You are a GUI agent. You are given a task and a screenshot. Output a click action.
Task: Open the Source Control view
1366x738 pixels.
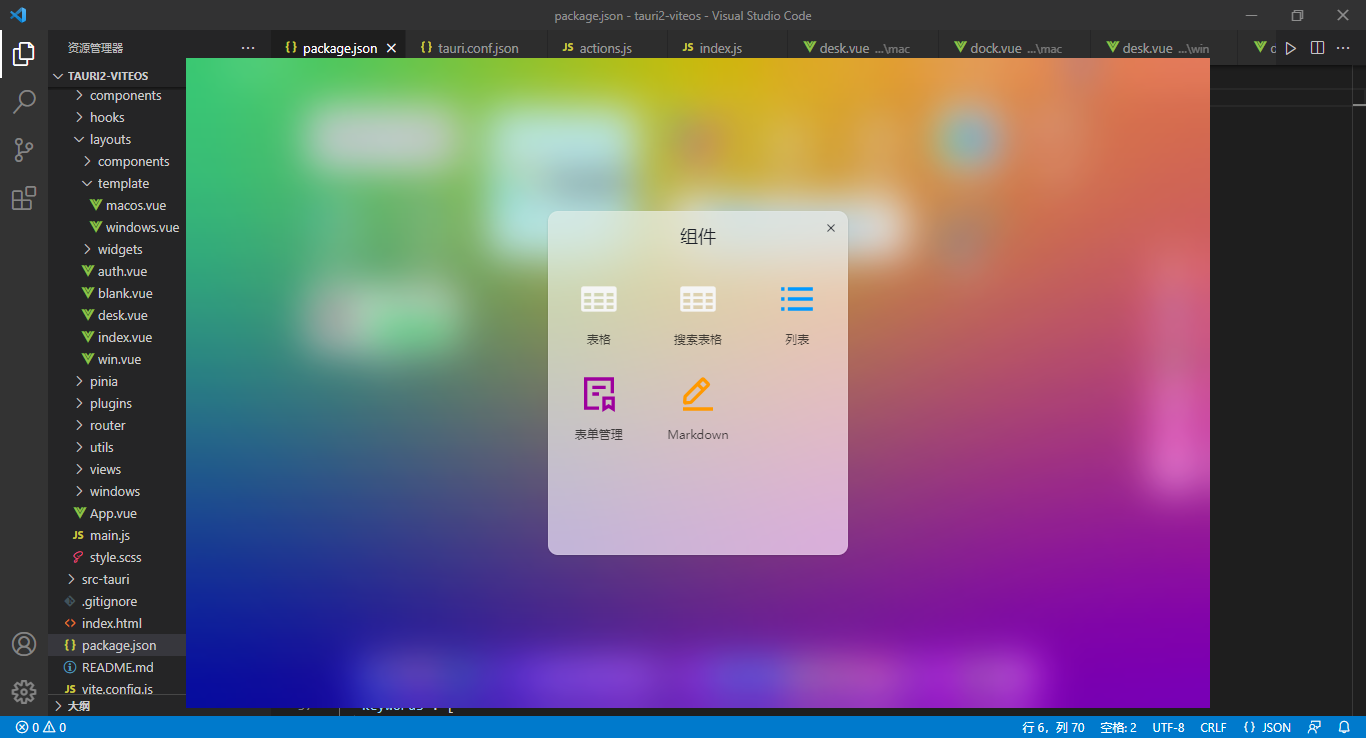pos(24,149)
